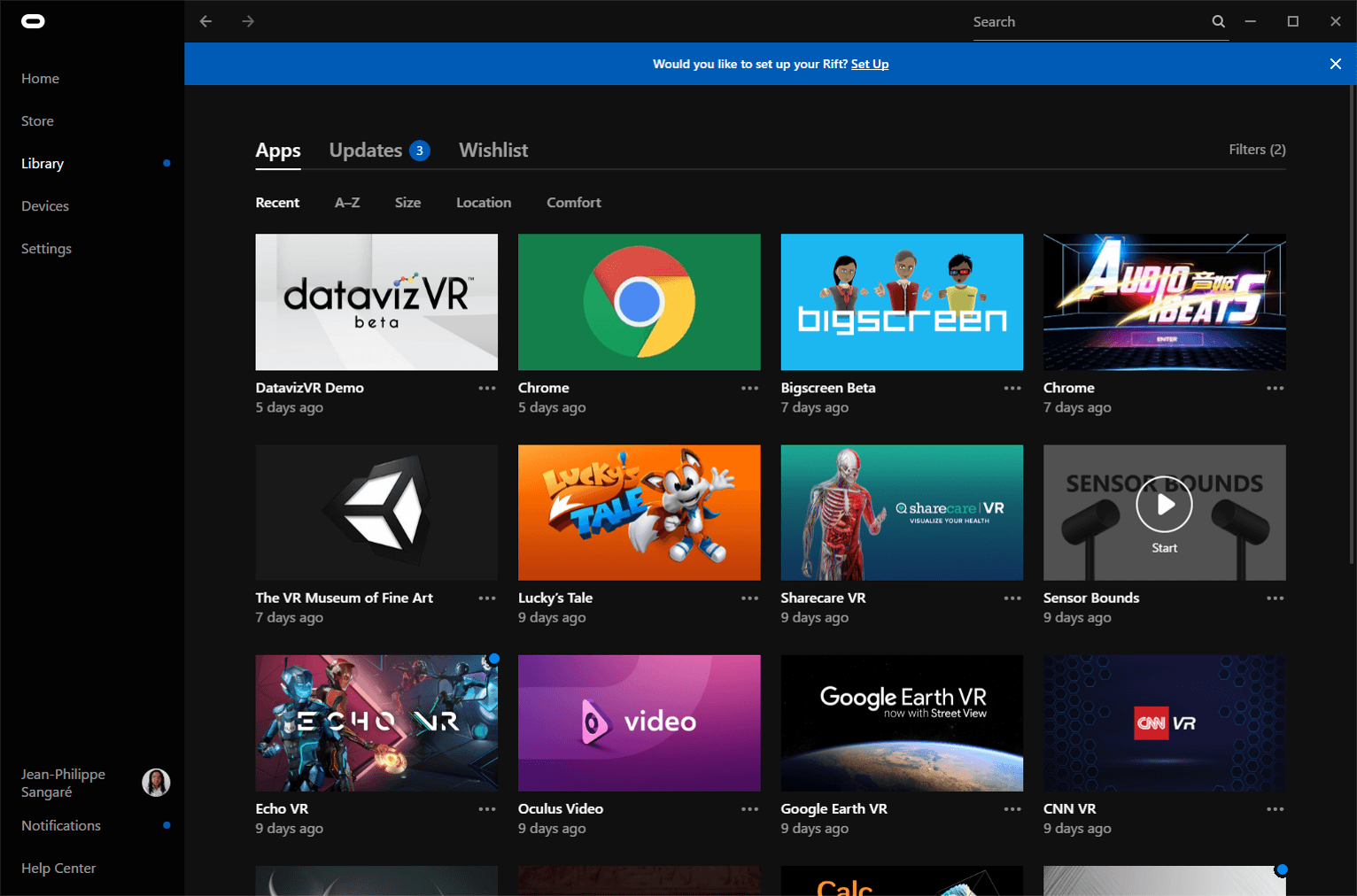Dismiss the Rift setup banner

[1336, 64]
